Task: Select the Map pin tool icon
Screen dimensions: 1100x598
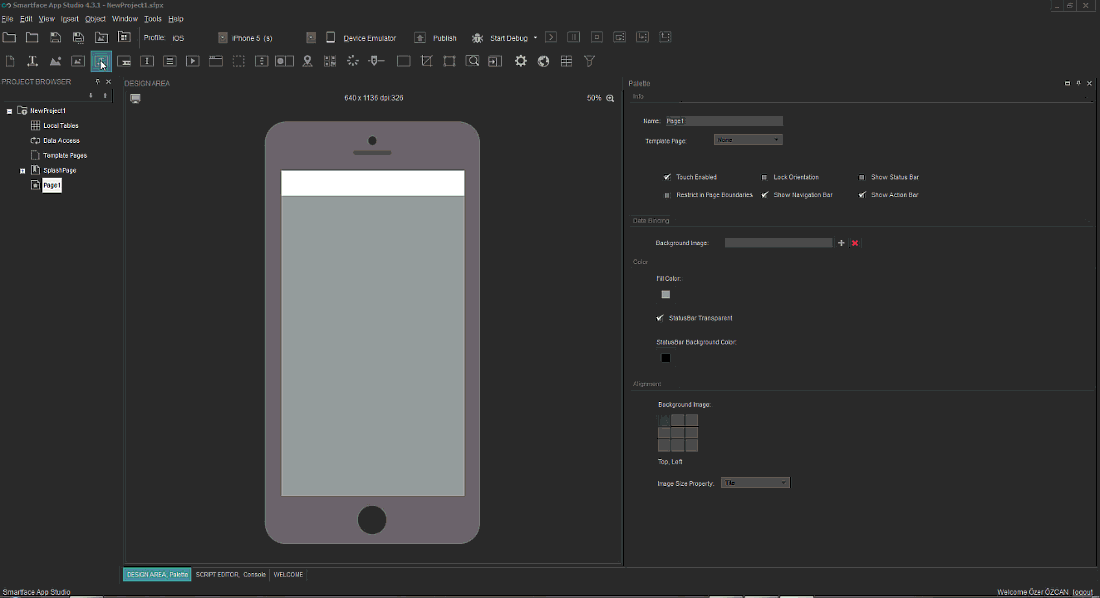Action: 307,61
